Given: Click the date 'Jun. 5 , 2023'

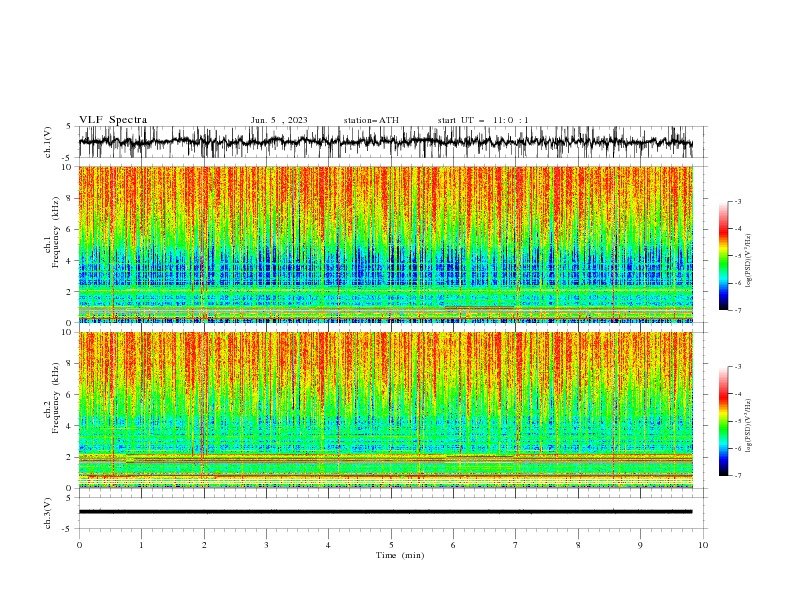Looking at the screenshot, I should point(279,120).
